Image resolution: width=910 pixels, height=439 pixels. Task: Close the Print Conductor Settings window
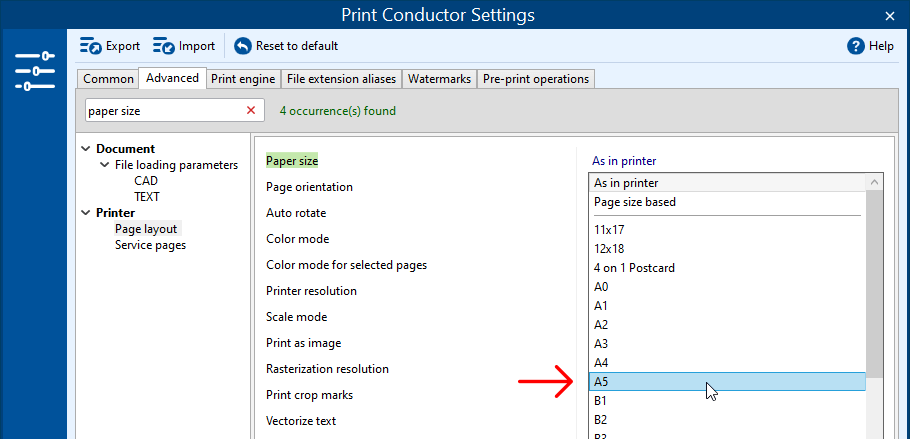tap(890, 16)
